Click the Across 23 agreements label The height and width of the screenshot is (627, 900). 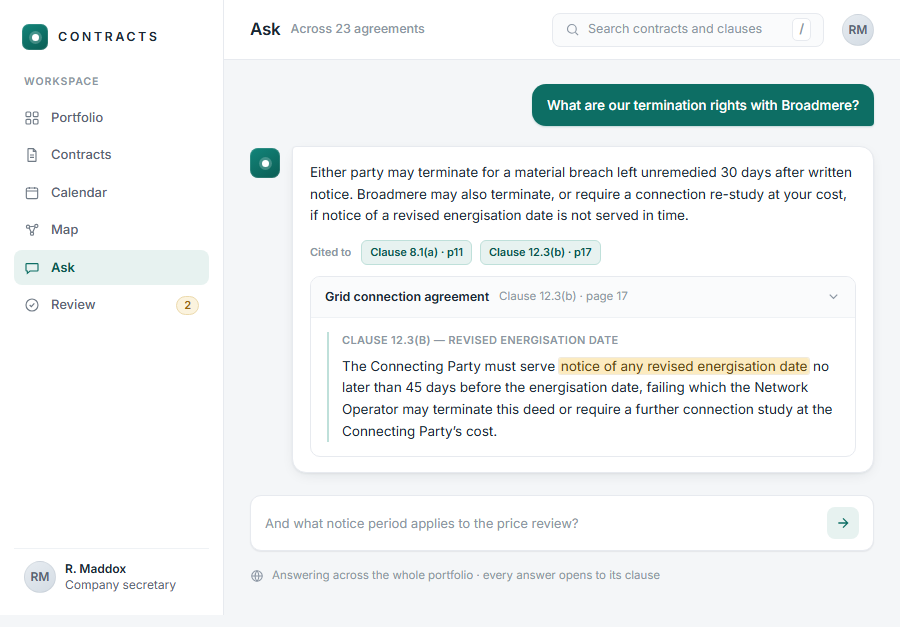(358, 29)
